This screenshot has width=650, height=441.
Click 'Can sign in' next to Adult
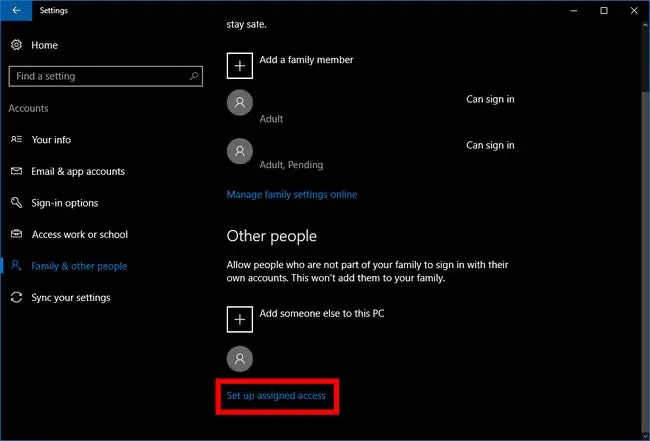click(x=490, y=99)
